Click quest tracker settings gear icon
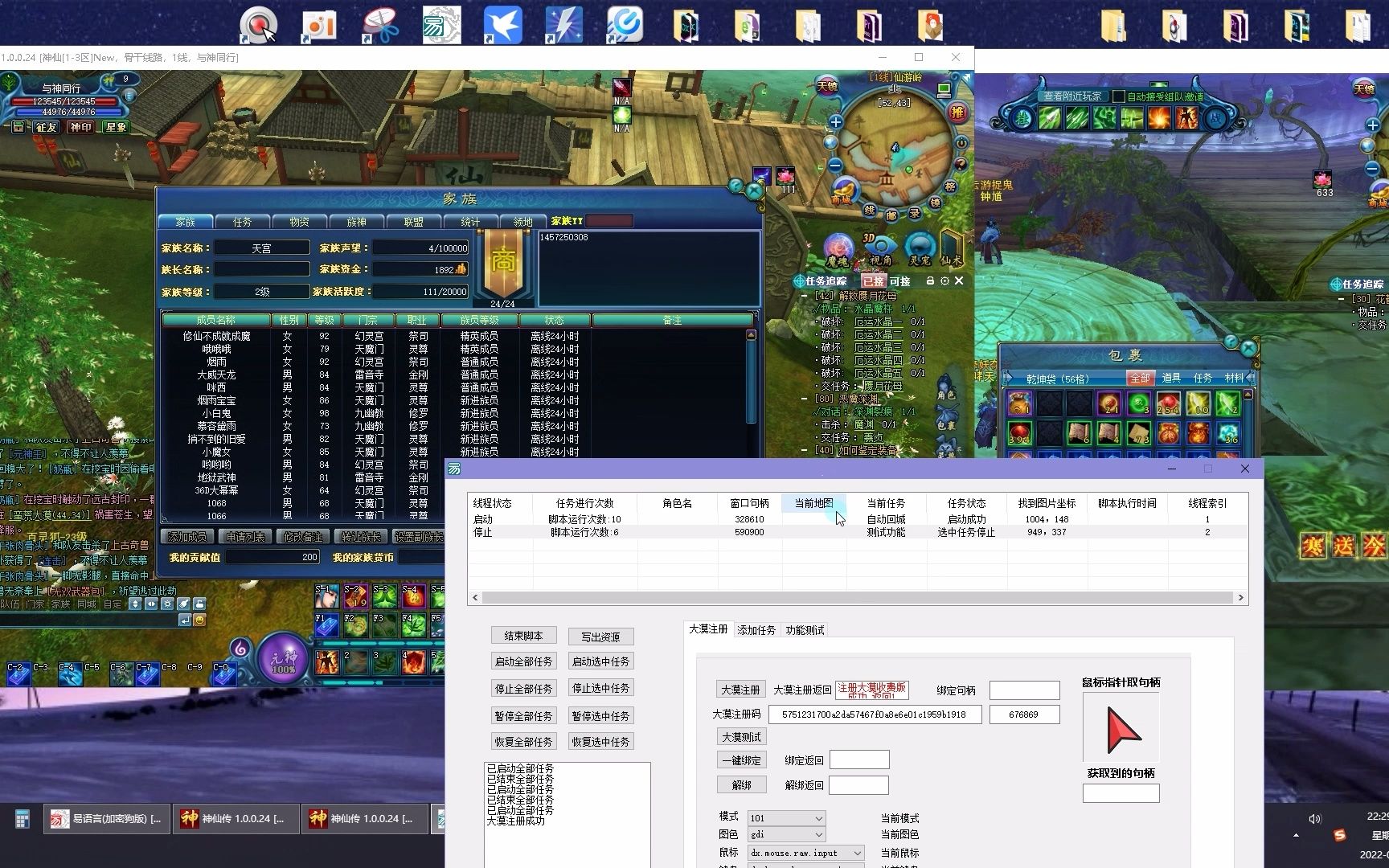This screenshot has height=868, width=1389. [x=944, y=281]
